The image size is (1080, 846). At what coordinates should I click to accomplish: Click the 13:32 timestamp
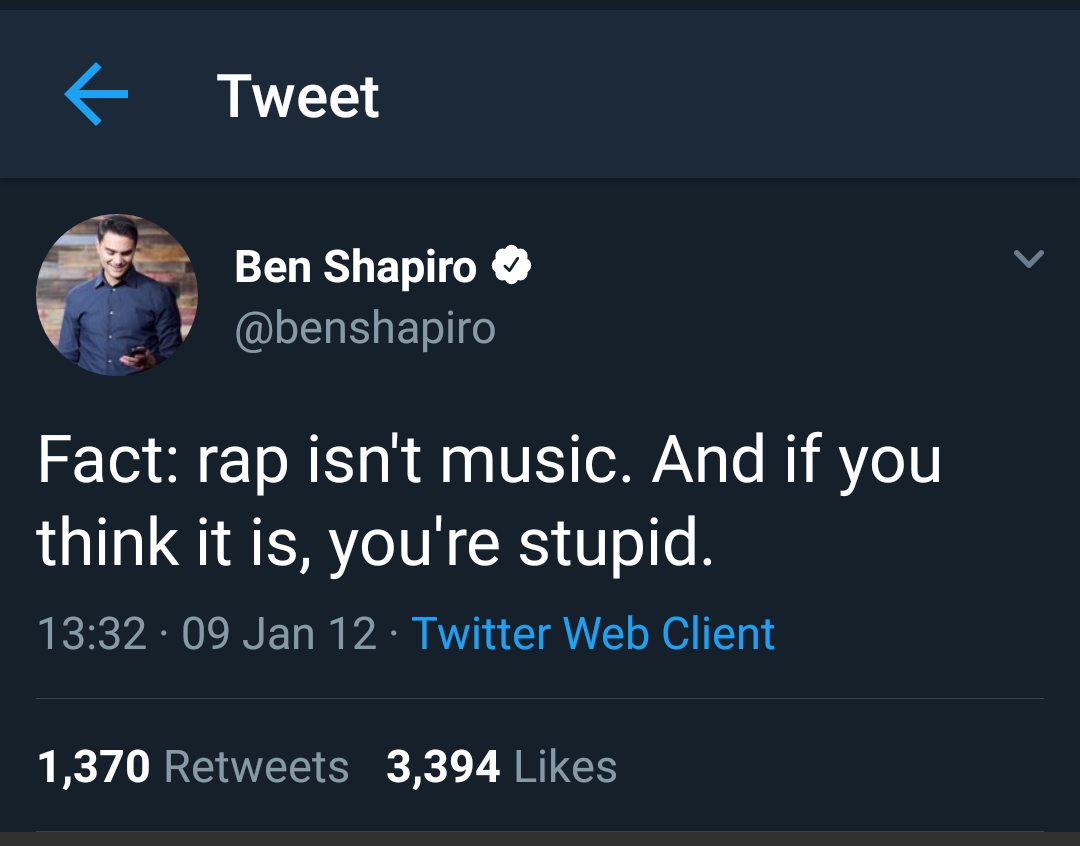(92, 634)
